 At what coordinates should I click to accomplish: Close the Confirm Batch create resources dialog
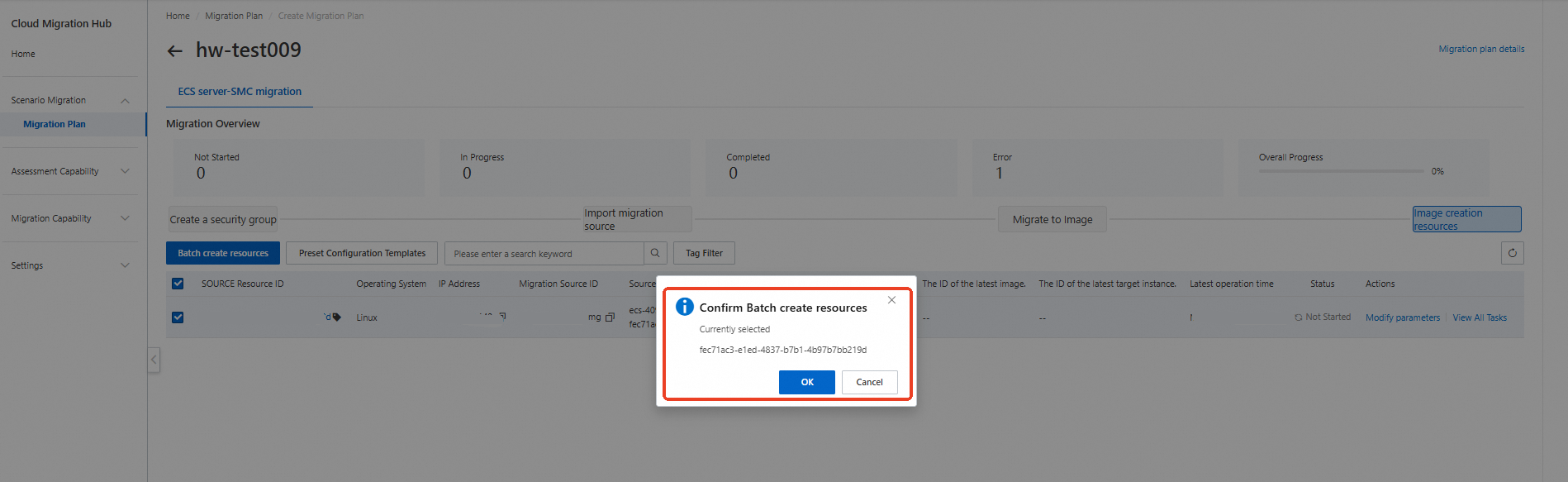(891, 300)
